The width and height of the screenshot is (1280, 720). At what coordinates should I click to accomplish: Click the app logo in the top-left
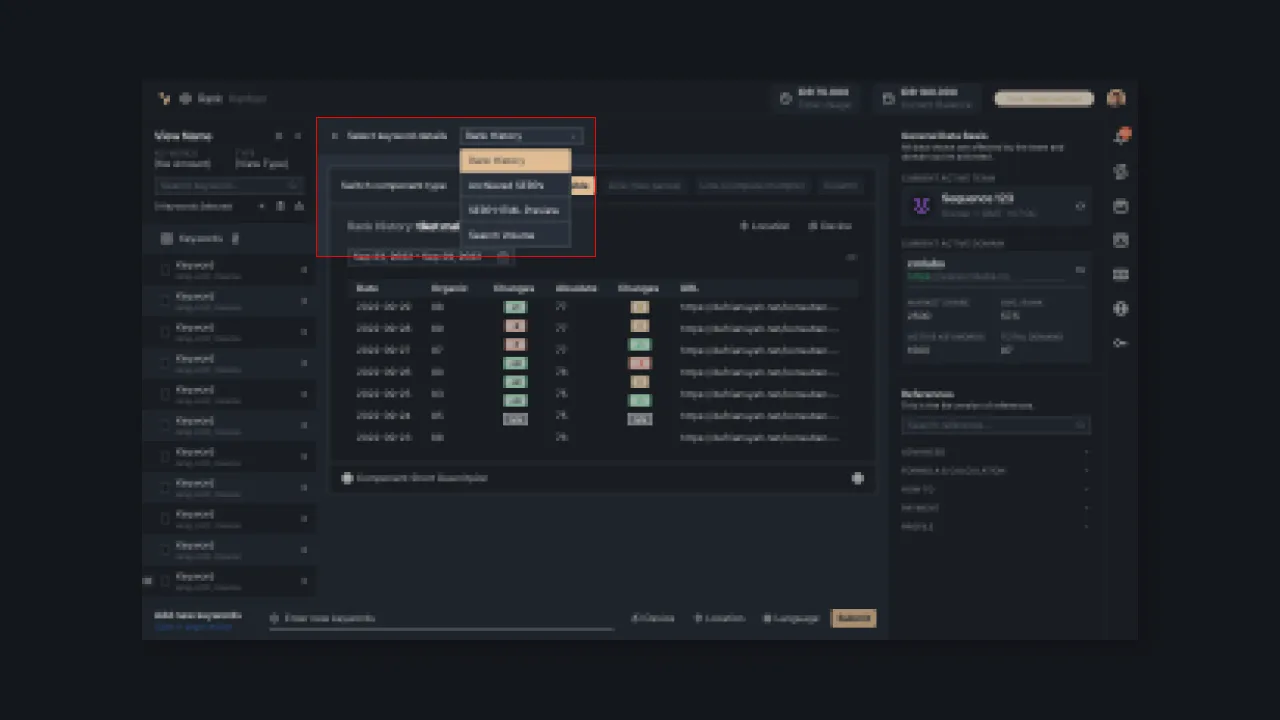tap(164, 98)
